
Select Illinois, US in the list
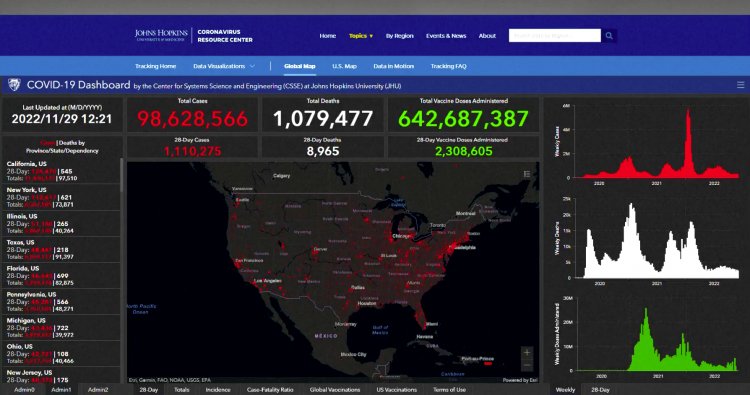[61, 223]
